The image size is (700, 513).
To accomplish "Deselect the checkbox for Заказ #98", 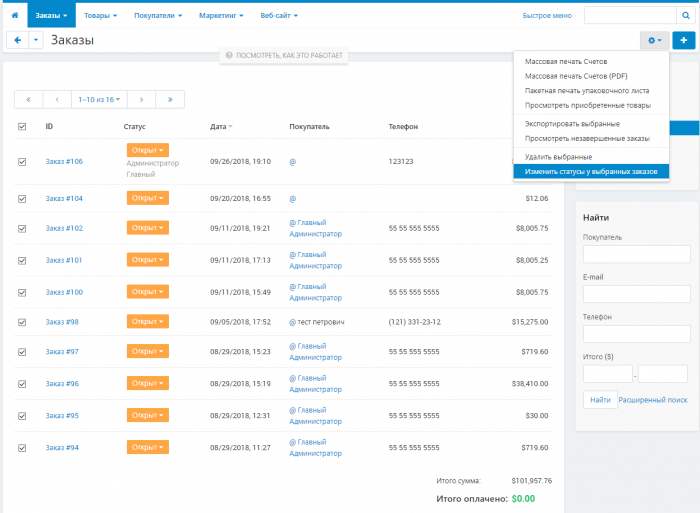I will click(x=22, y=322).
